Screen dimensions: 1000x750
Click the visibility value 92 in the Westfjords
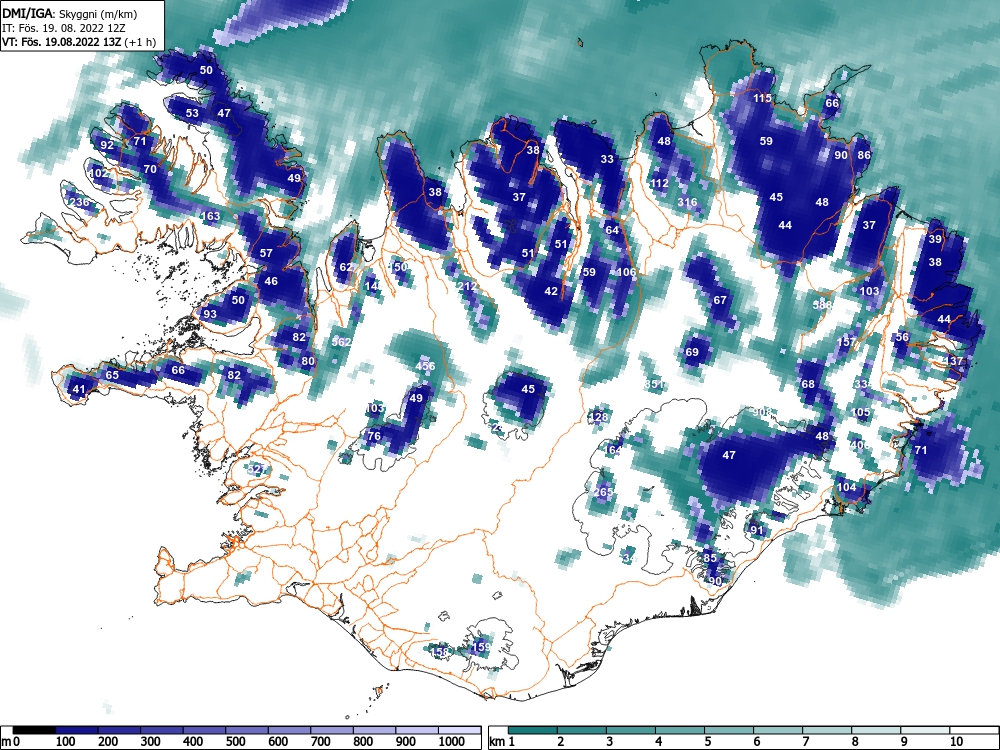coord(107,145)
